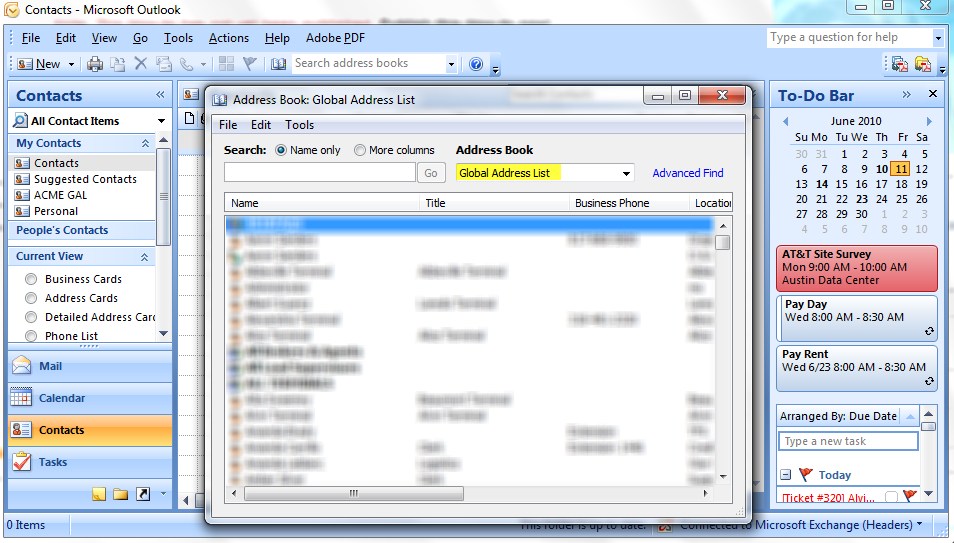Select the Name only search radio button
954x543 pixels.
point(281,150)
